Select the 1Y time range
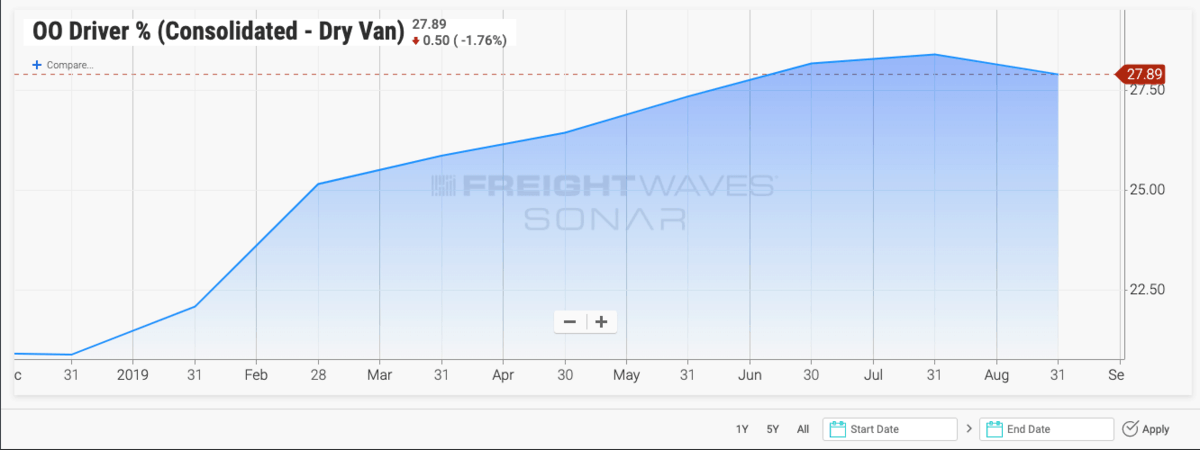The width and height of the screenshot is (1200, 450). click(742, 429)
